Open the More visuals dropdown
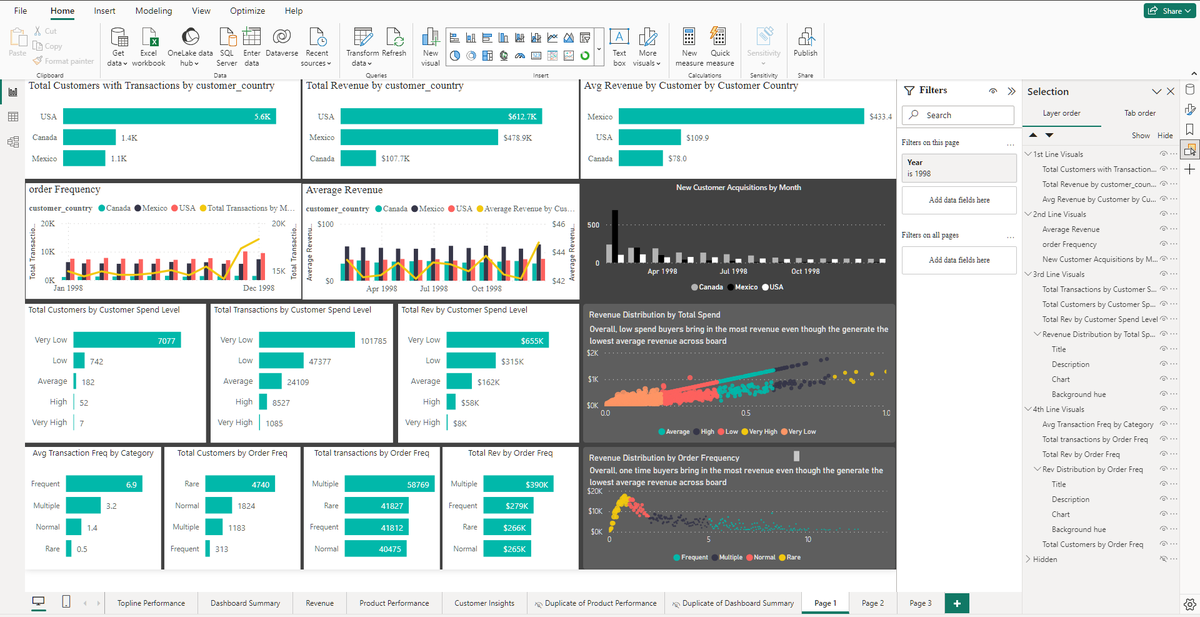Screen dimensions: 1200x617 [648, 47]
